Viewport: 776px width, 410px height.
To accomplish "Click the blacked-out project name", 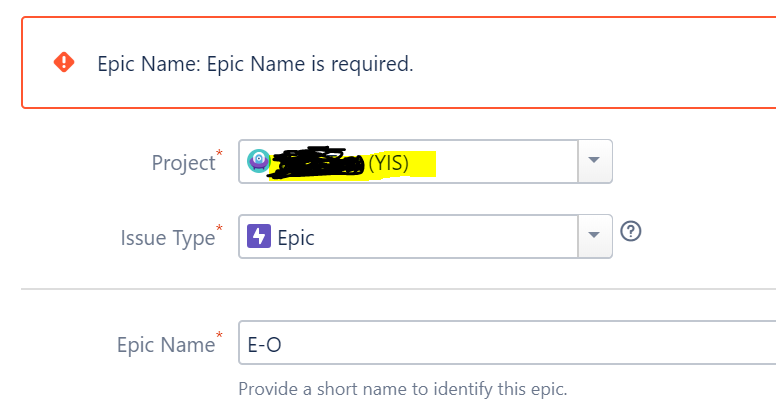I will [315, 162].
